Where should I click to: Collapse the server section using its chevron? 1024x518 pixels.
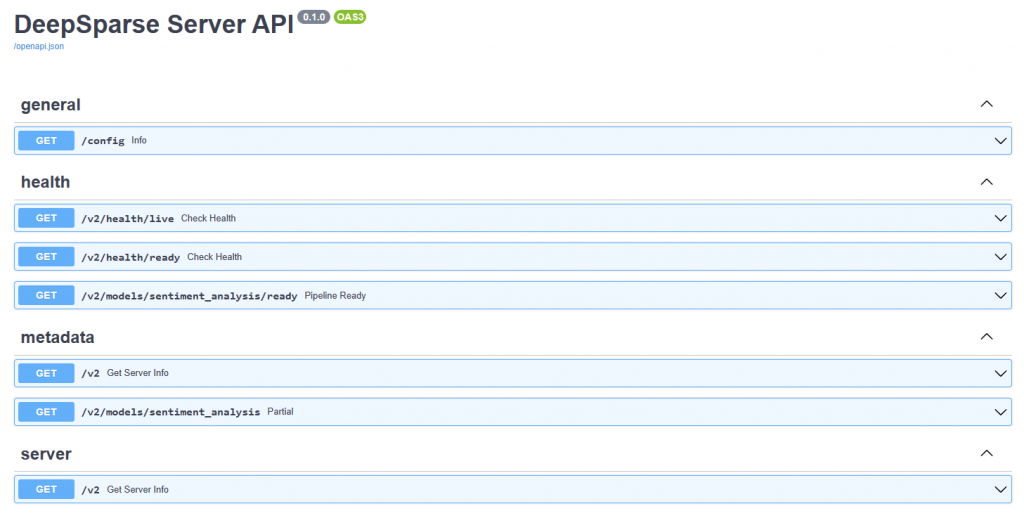click(986, 453)
